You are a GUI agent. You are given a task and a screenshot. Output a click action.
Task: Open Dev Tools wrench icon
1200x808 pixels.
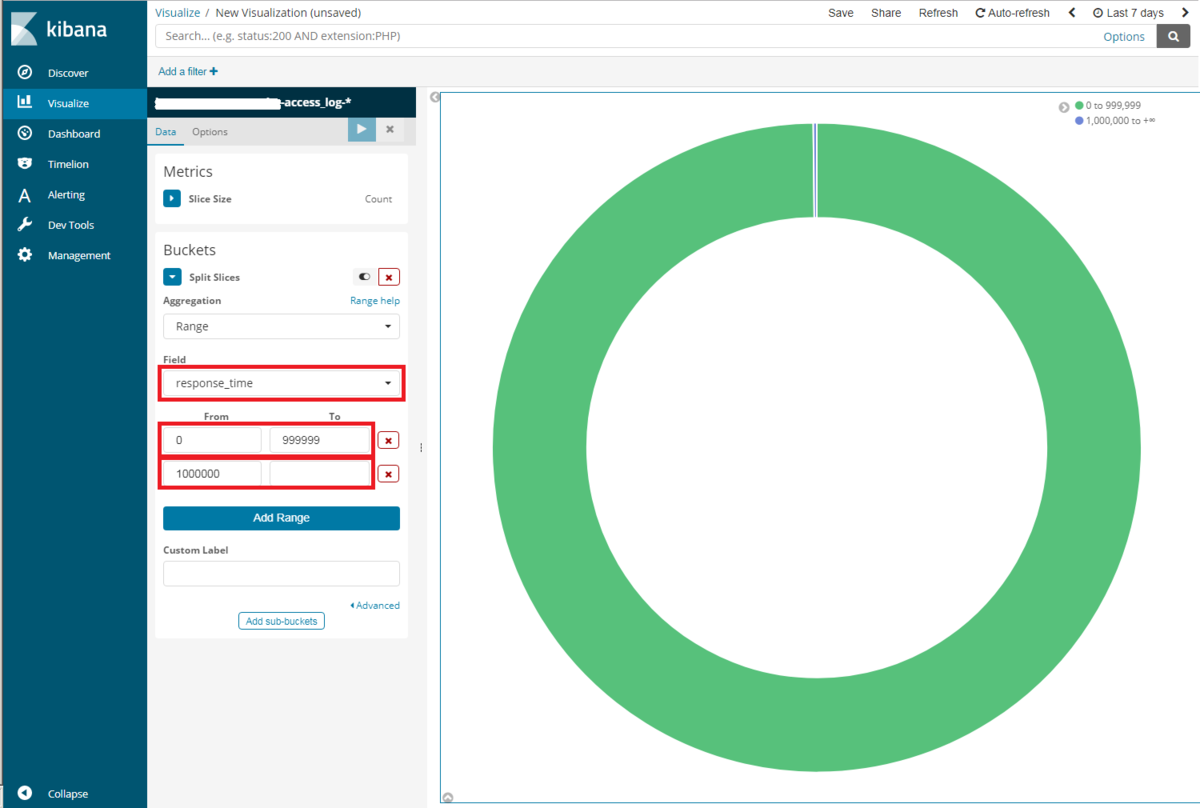(25, 225)
